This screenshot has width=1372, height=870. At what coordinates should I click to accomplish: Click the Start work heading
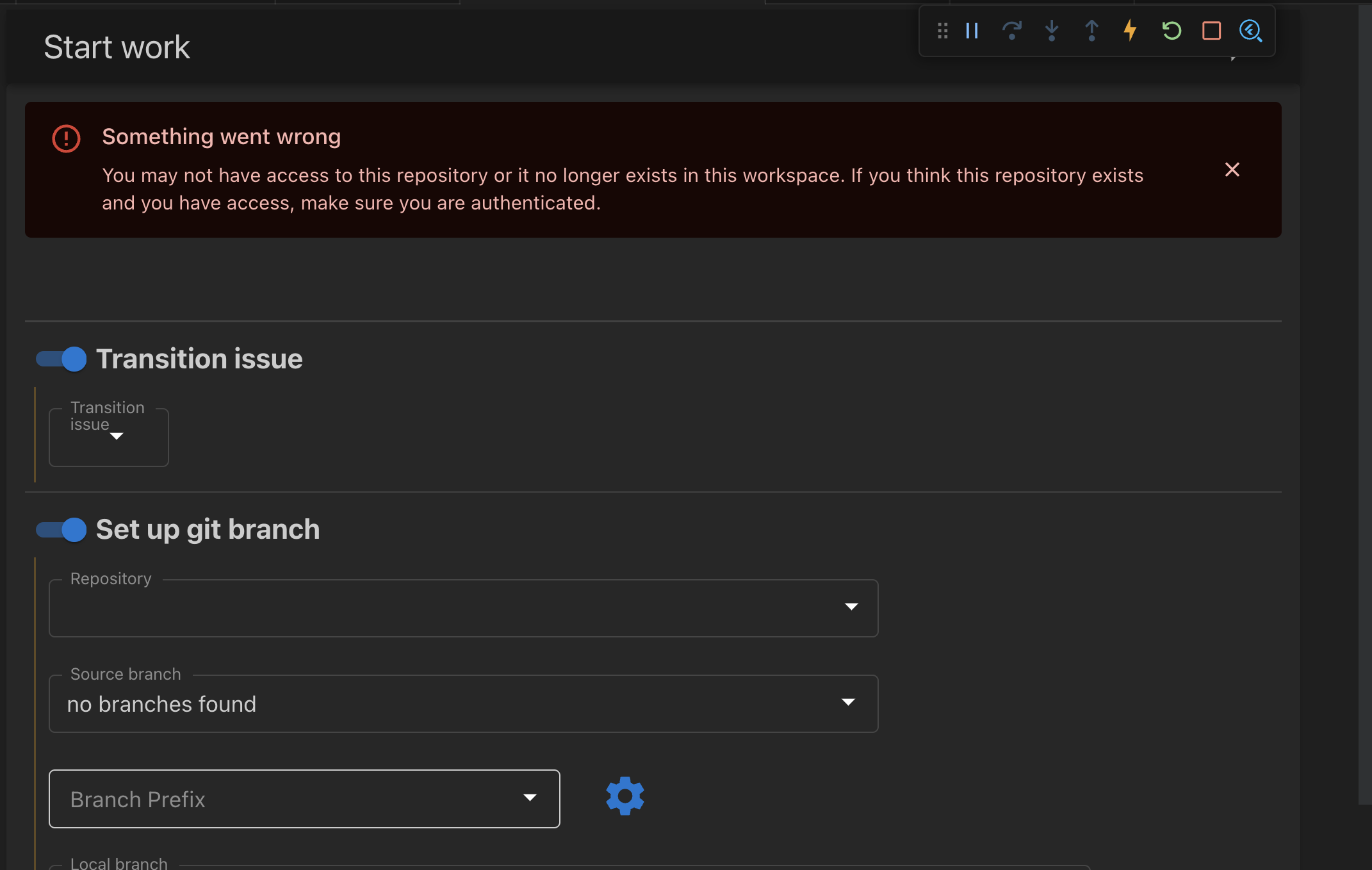(117, 46)
